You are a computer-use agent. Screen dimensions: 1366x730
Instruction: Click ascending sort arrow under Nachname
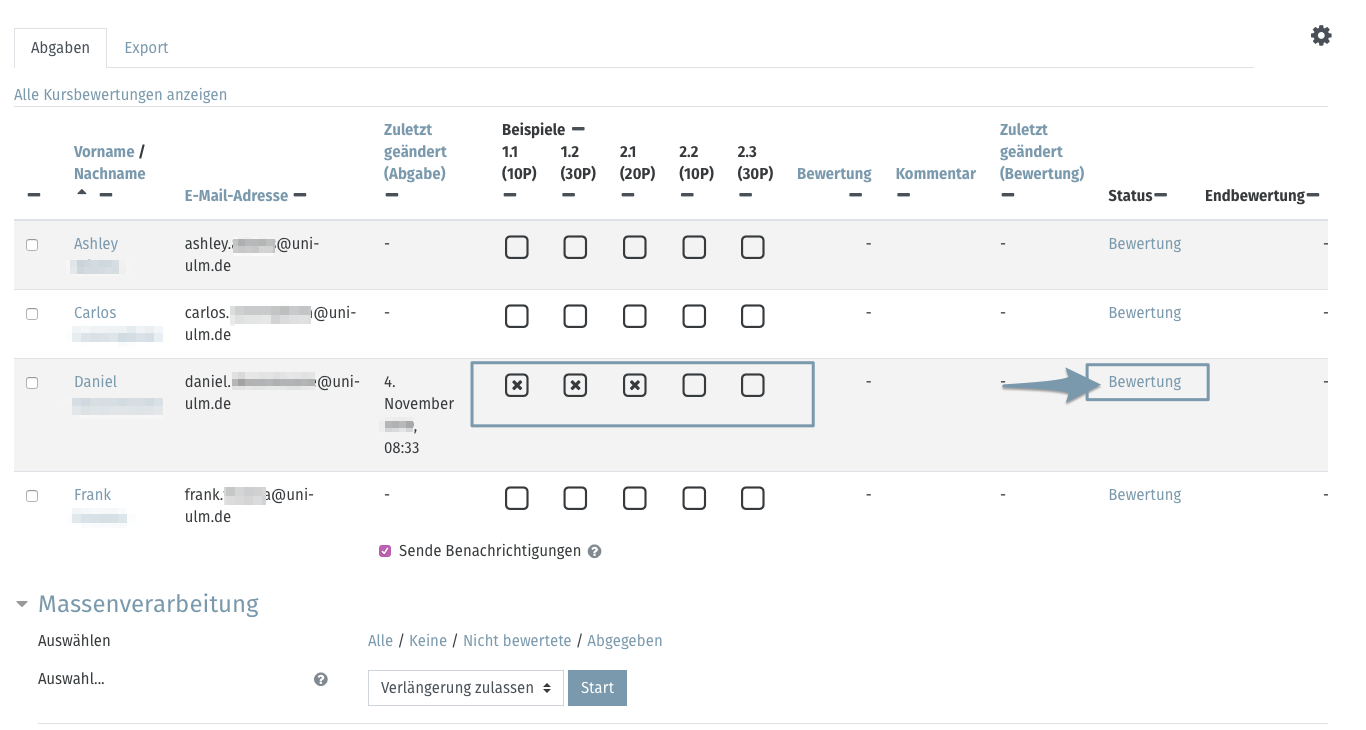(x=82, y=194)
